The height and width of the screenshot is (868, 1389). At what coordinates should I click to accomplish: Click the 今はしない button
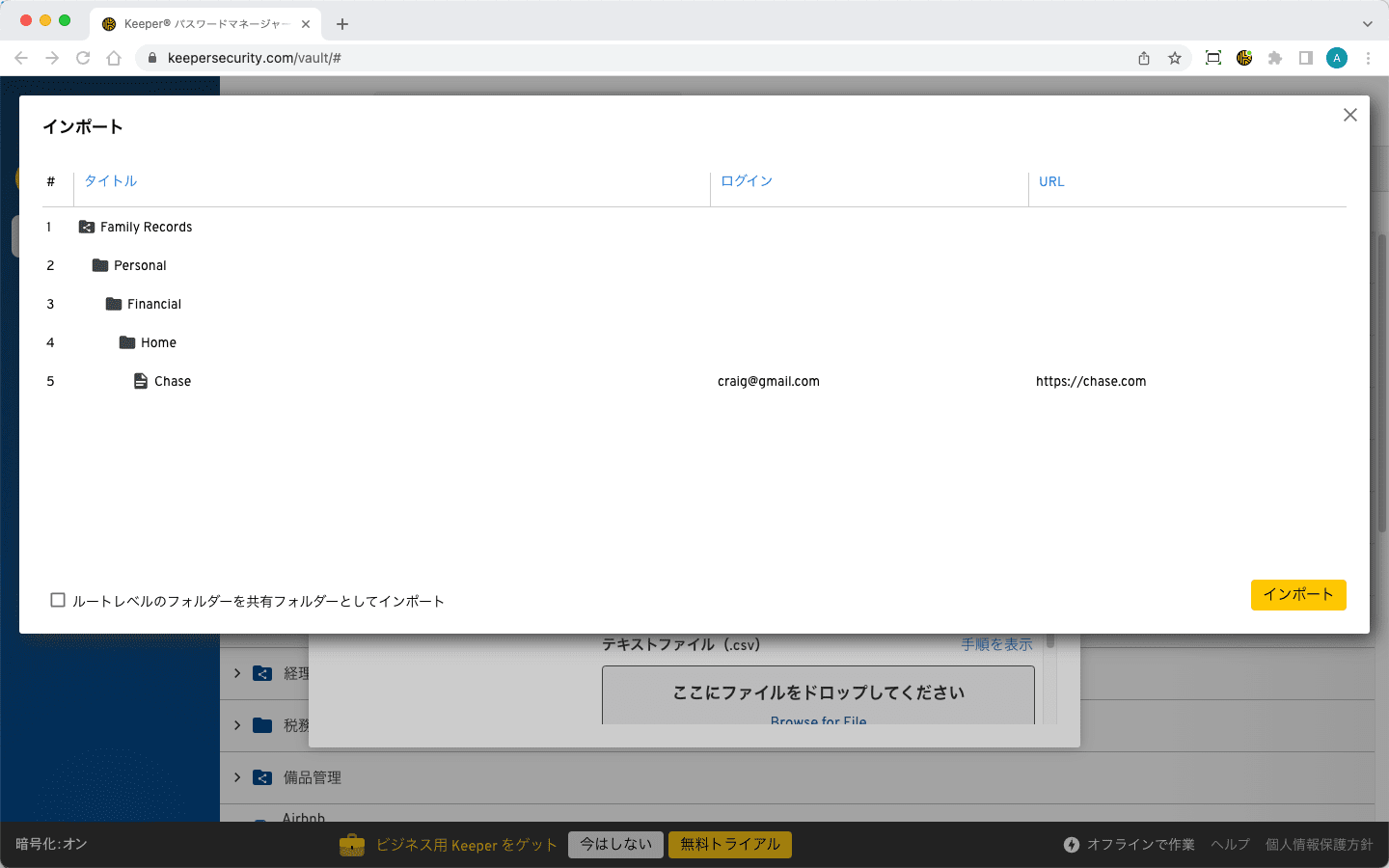pos(615,845)
